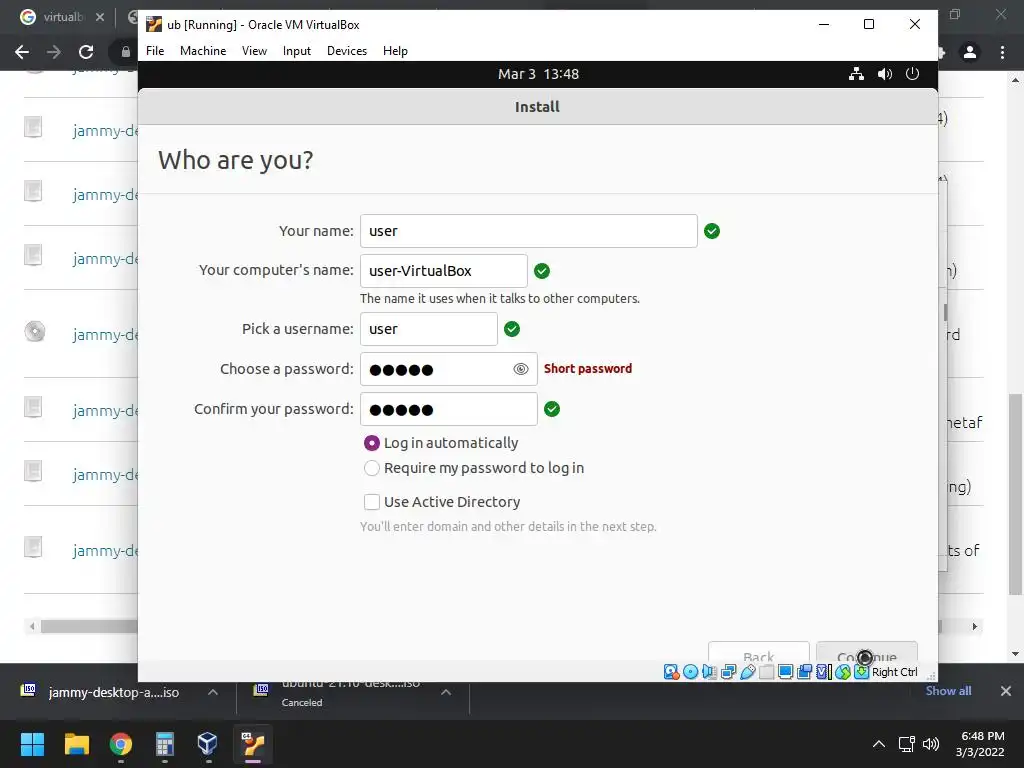Open Google Chrome from taskbar
The image size is (1024, 768).
(121, 744)
